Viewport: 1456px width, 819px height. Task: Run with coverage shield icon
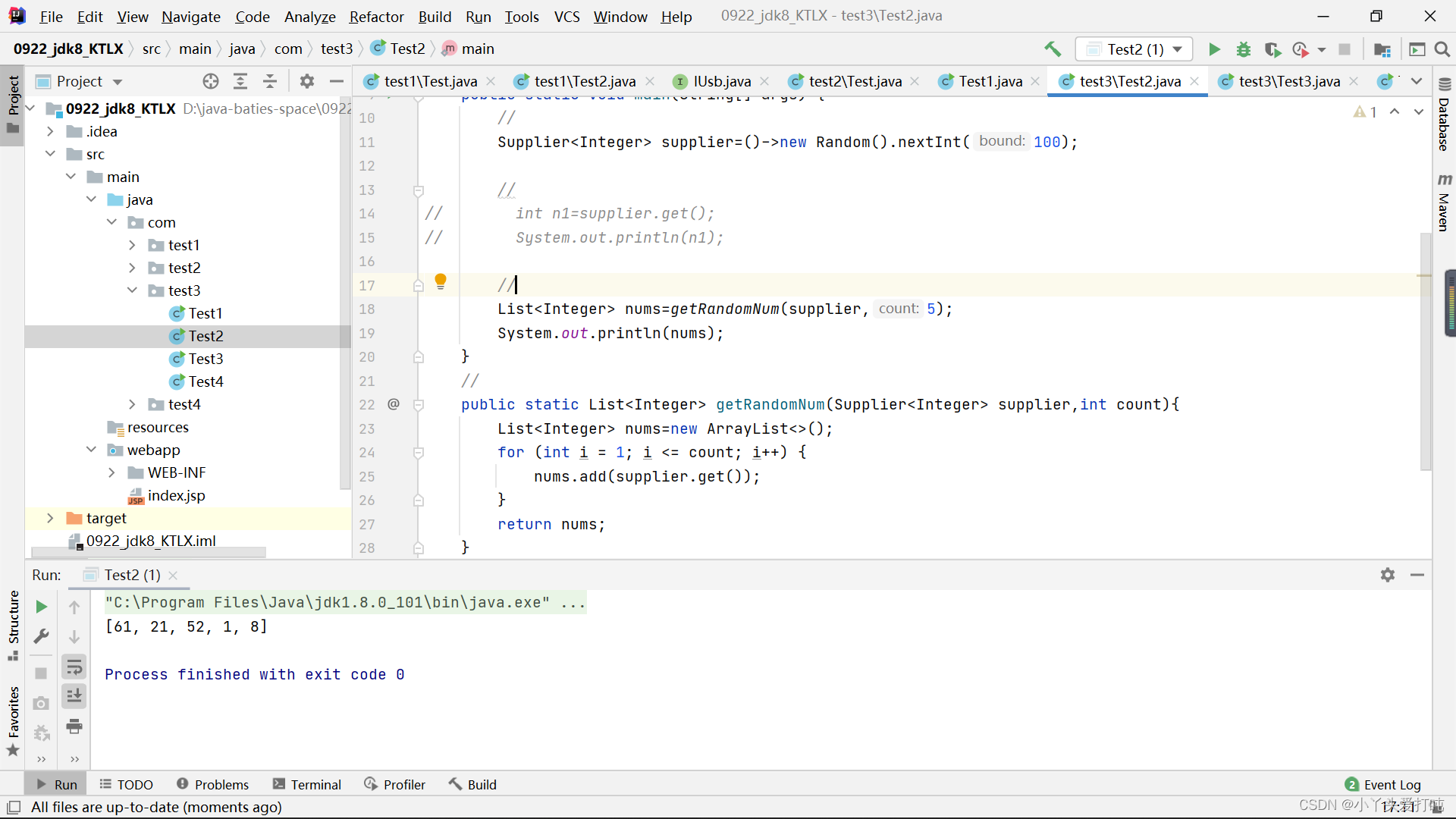[1272, 49]
